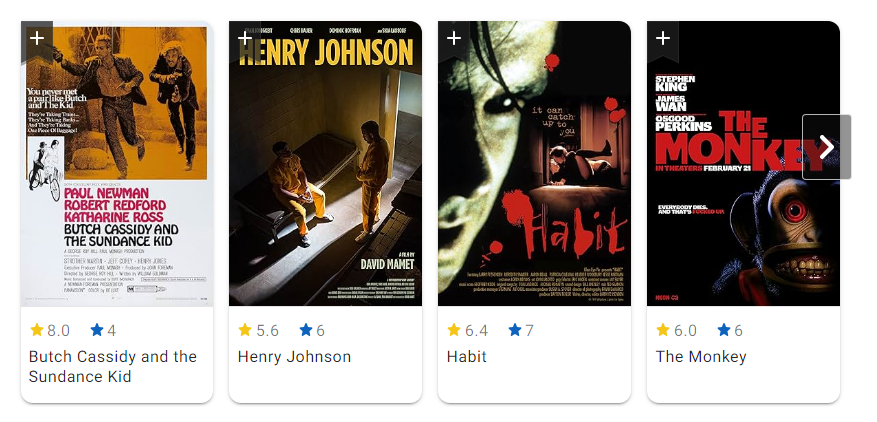Show next movies with right chevron arrow
This screenshot has height=422, width=877.
click(827, 147)
